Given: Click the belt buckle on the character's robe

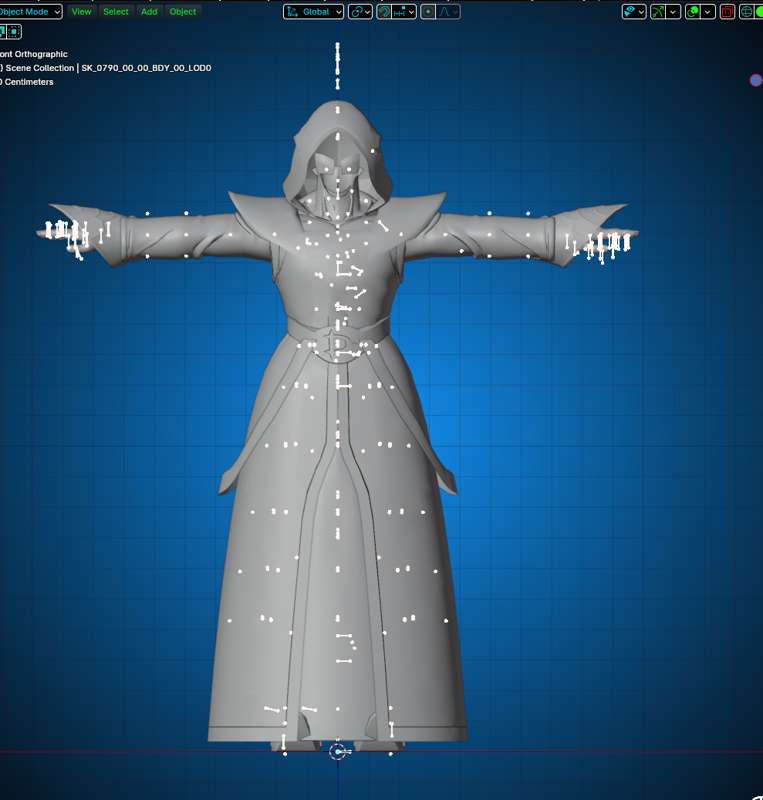Looking at the screenshot, I should 336,345.
